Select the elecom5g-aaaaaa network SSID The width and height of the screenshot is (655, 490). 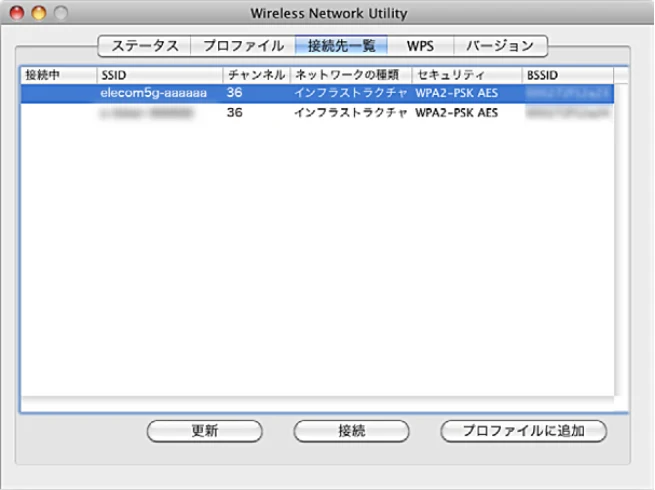click(x=153, y=93)
